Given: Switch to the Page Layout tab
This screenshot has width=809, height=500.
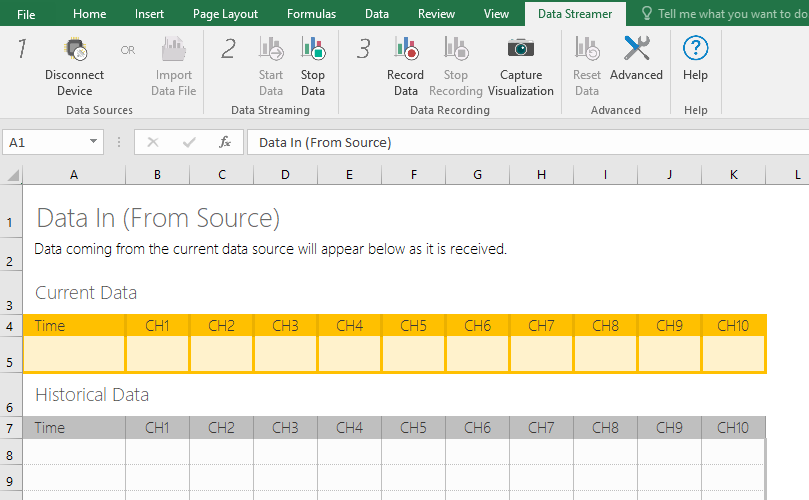Looking at the screenshot, I should tap(226, 14).
